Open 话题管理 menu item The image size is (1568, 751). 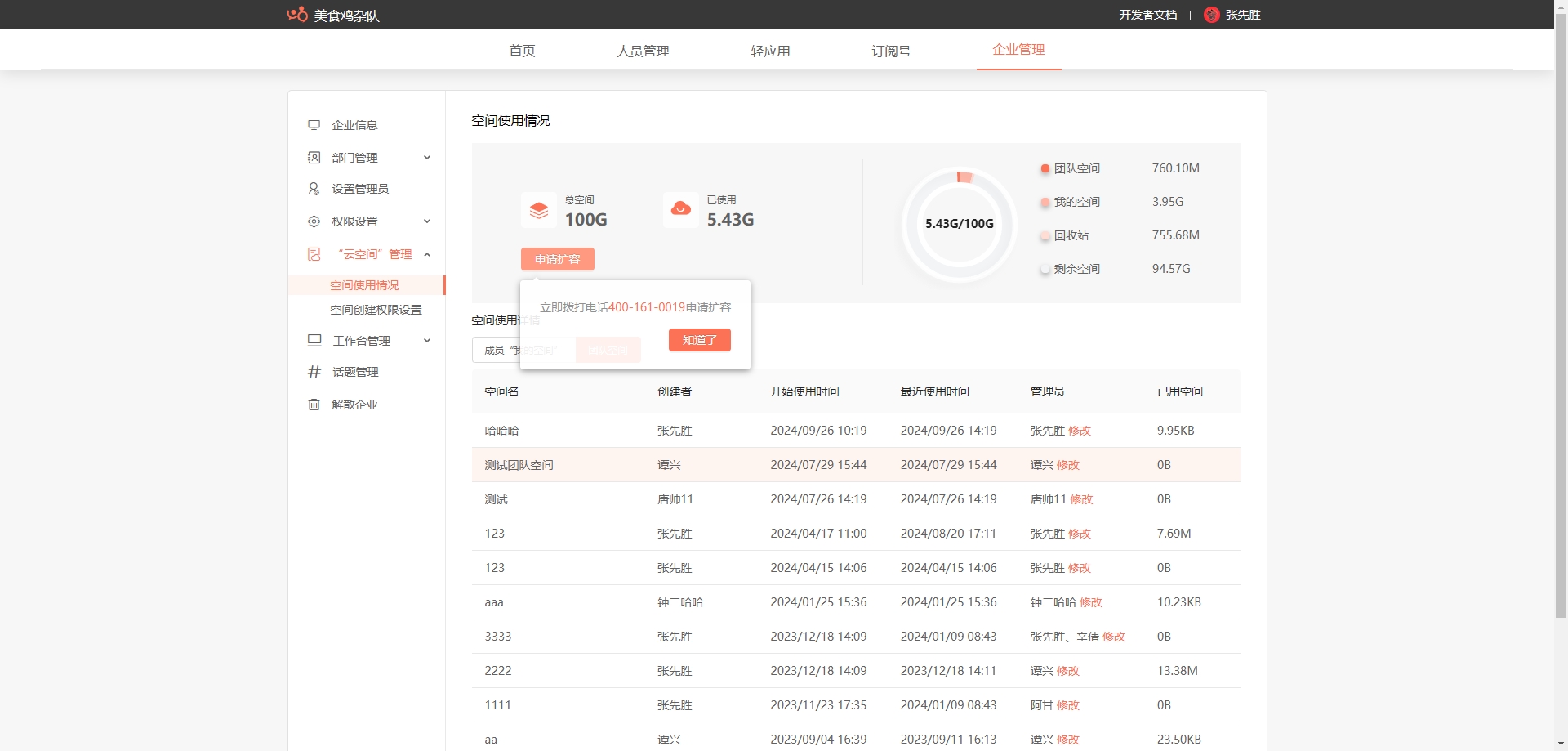pyautogui.click(x=355, y=372)
